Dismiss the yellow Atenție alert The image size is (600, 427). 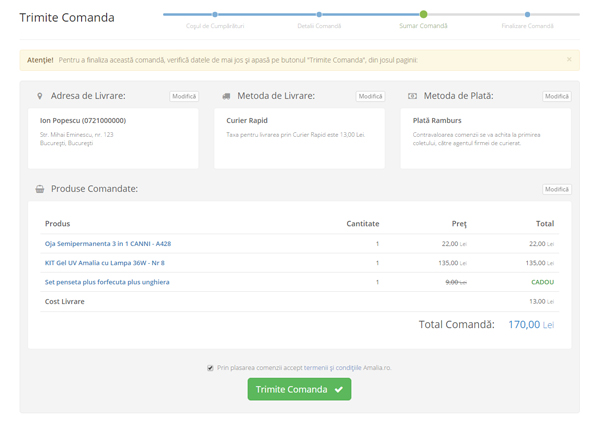point(569,59)
